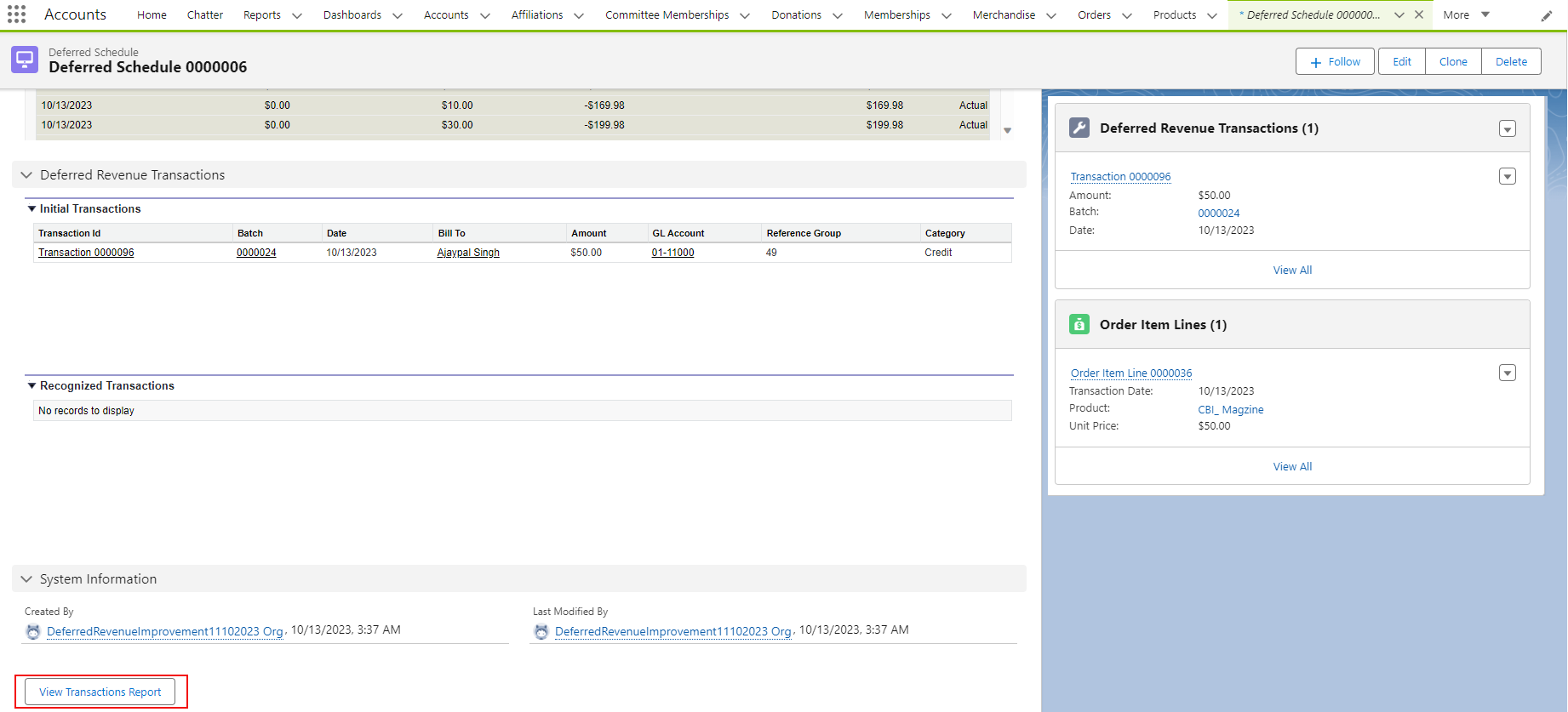Collapse the System Information section

click(26, 579)
